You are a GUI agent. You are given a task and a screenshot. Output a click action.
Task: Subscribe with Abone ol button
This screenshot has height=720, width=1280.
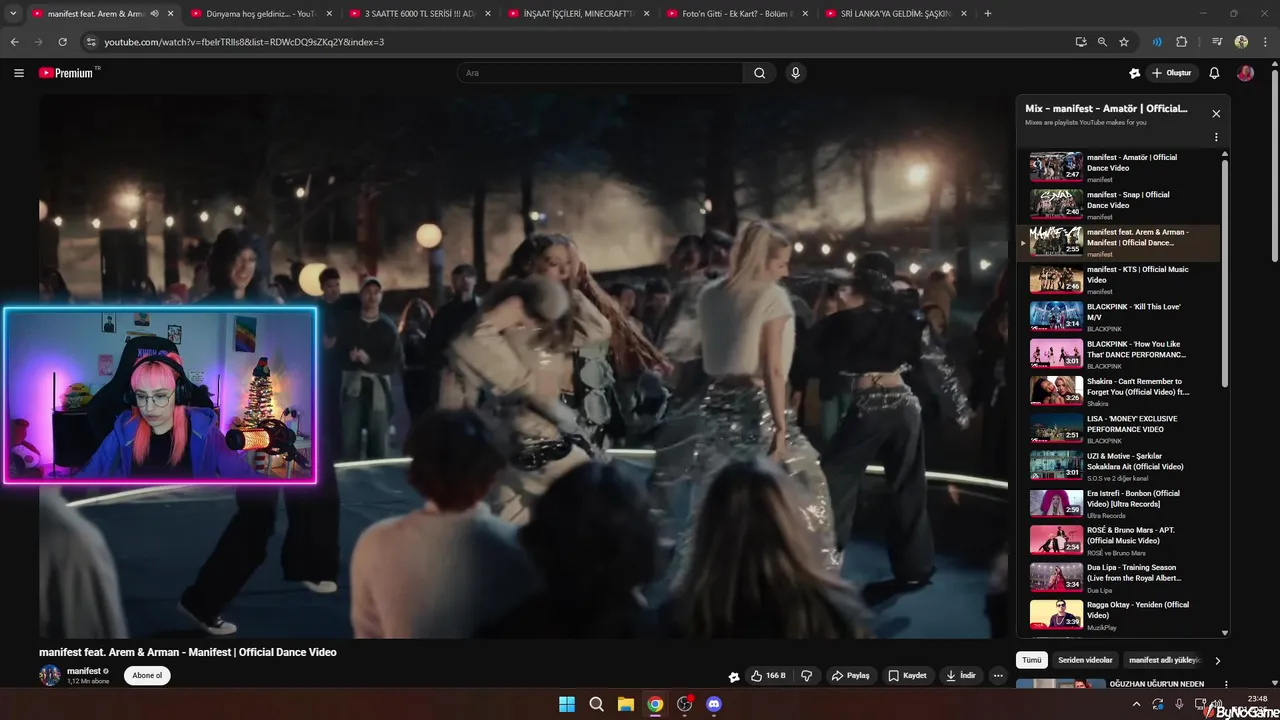[147, 675]
